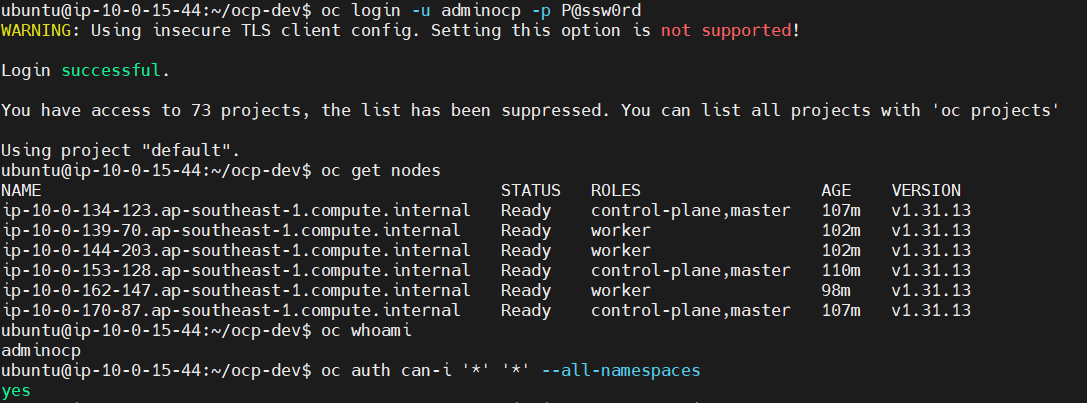Click the STATUS column header
This screenshot has height=403, width=1087.
click(531, 190)
